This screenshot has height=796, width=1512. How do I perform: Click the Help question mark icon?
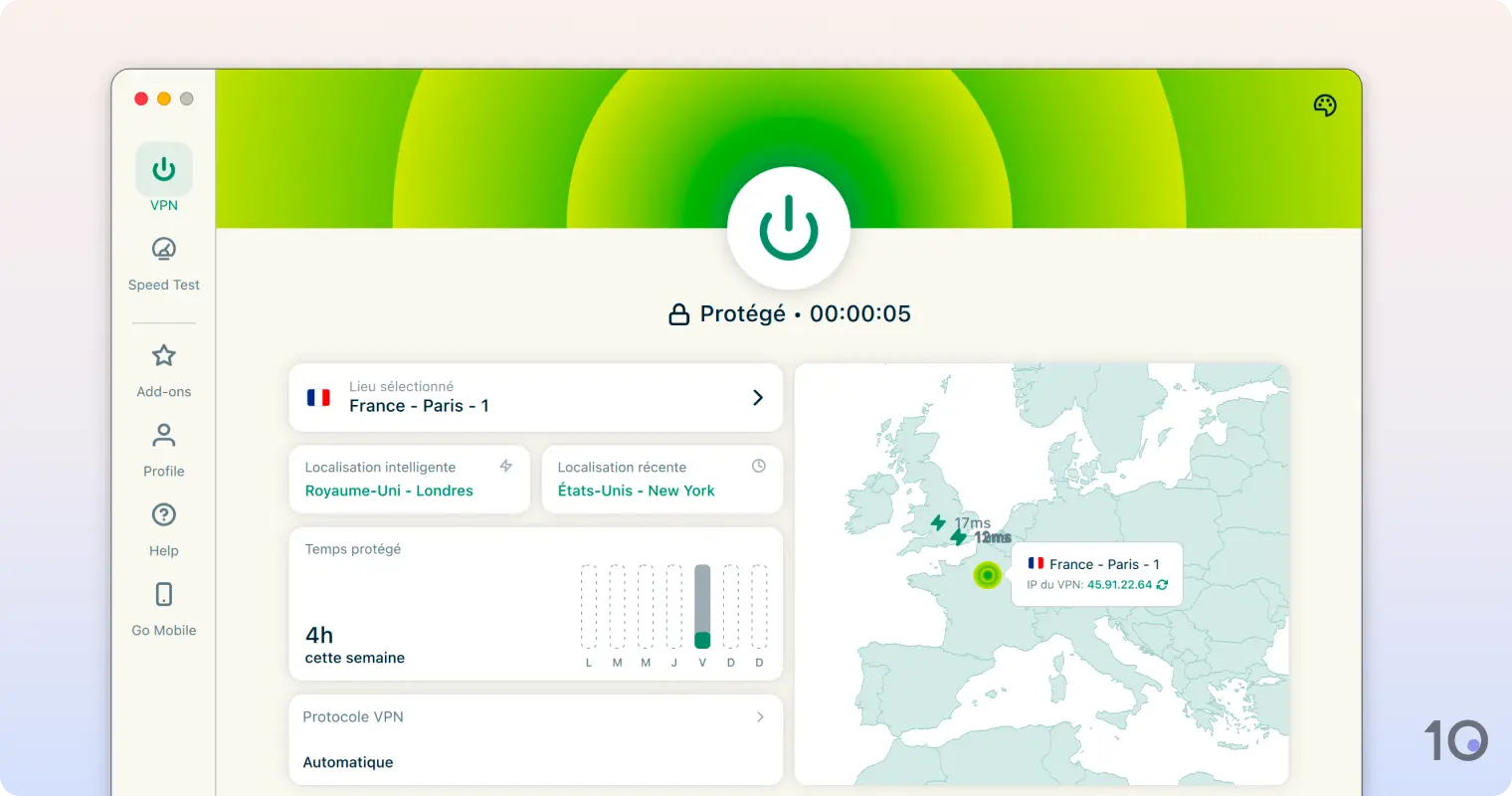click(163, 514)
